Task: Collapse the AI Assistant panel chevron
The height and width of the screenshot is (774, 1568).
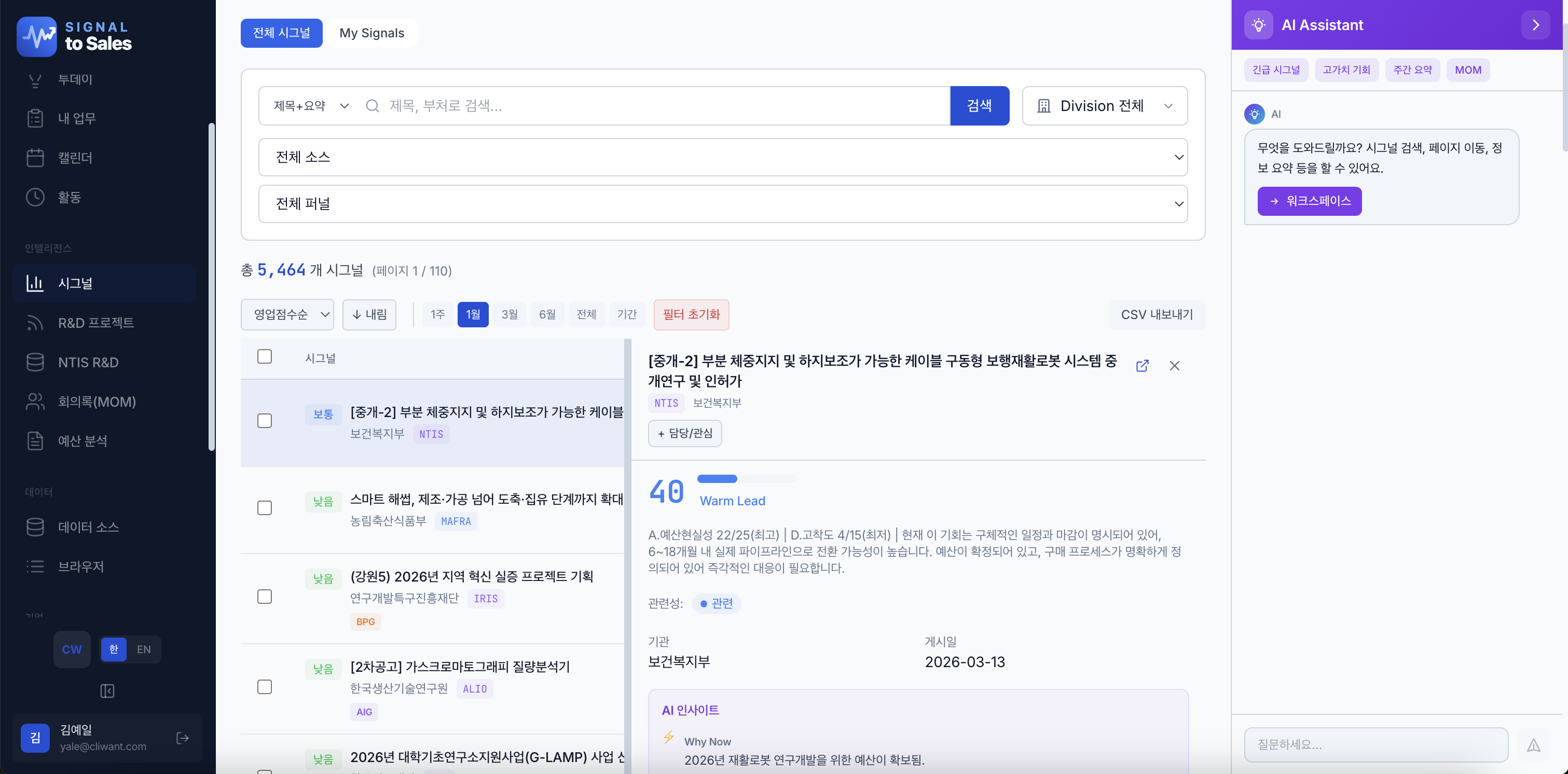Action: [x=1535, y=25]
